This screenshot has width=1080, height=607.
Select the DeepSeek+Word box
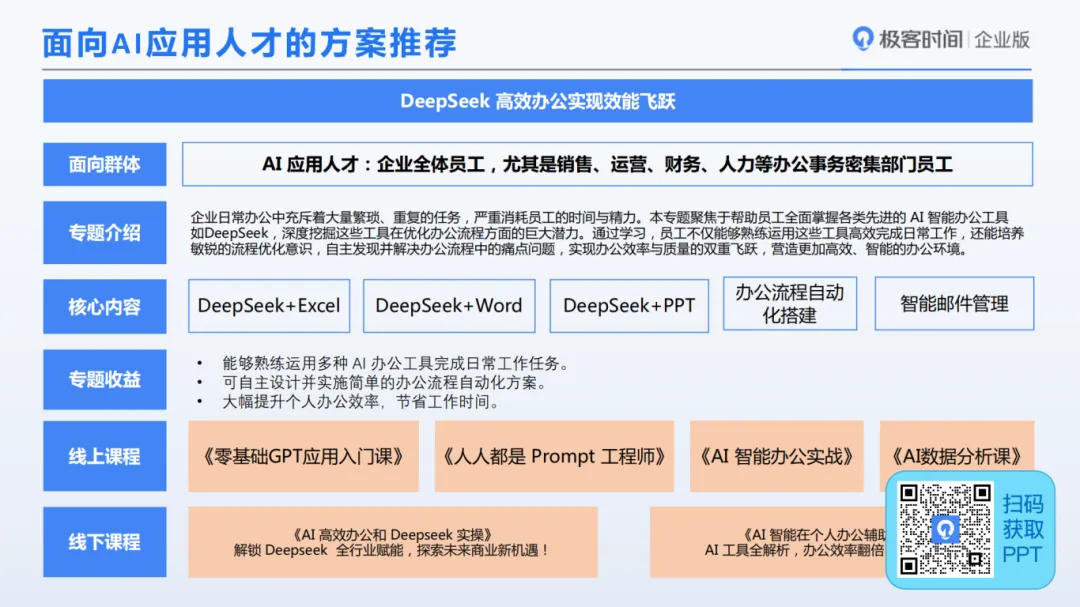coord(449,306)
